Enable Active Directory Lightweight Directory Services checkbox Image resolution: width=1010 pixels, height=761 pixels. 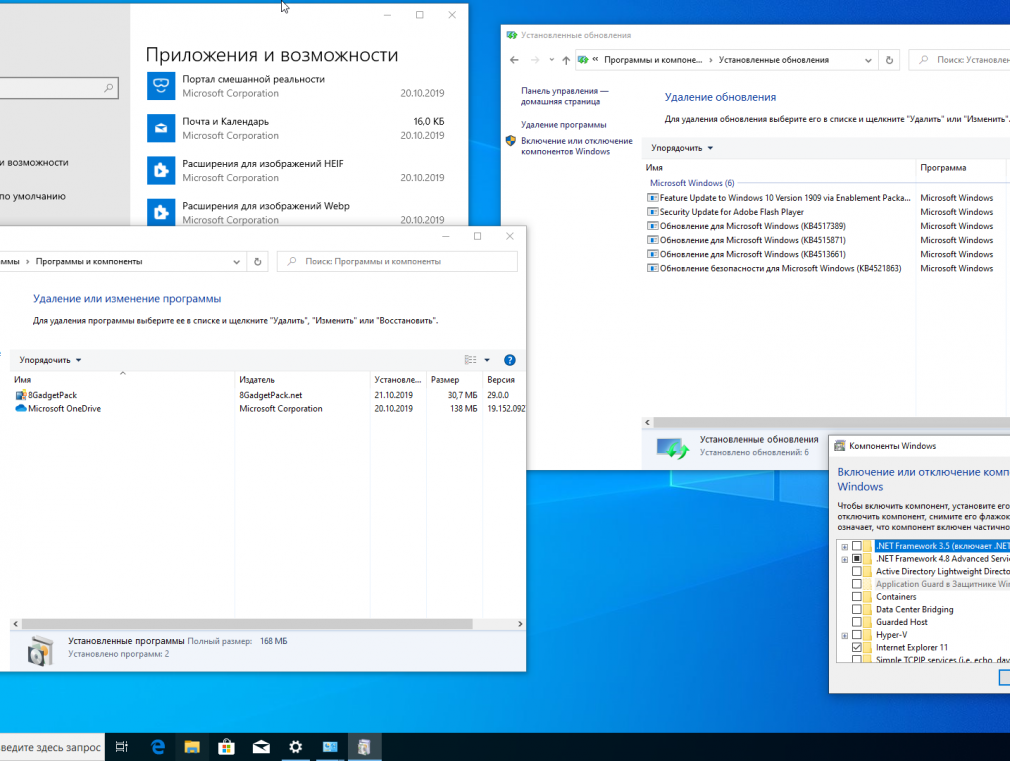[x=857, y=572]
